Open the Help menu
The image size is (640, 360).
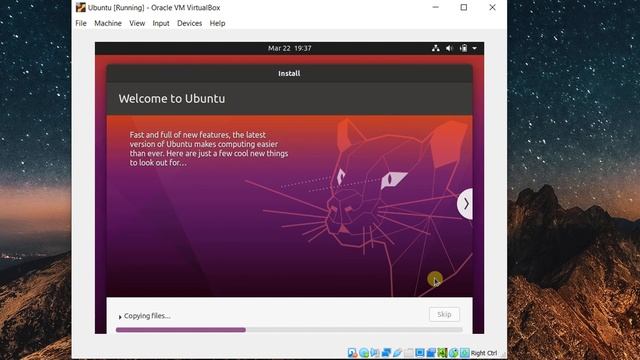(x=218, y=23)
